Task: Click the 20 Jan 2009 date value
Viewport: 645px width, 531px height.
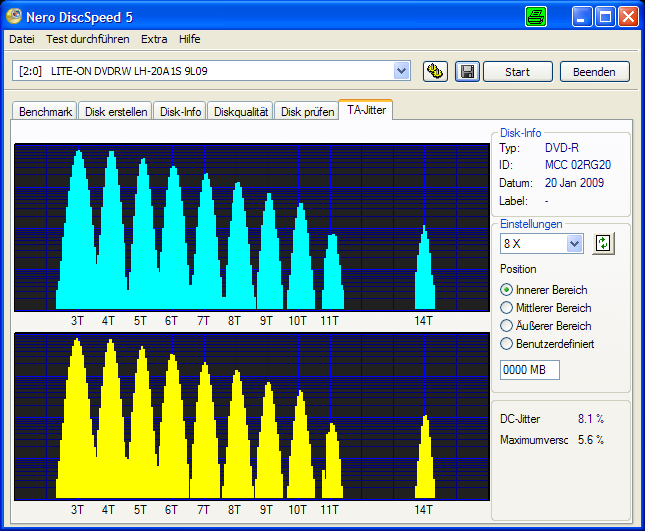Action: (574, 183)
